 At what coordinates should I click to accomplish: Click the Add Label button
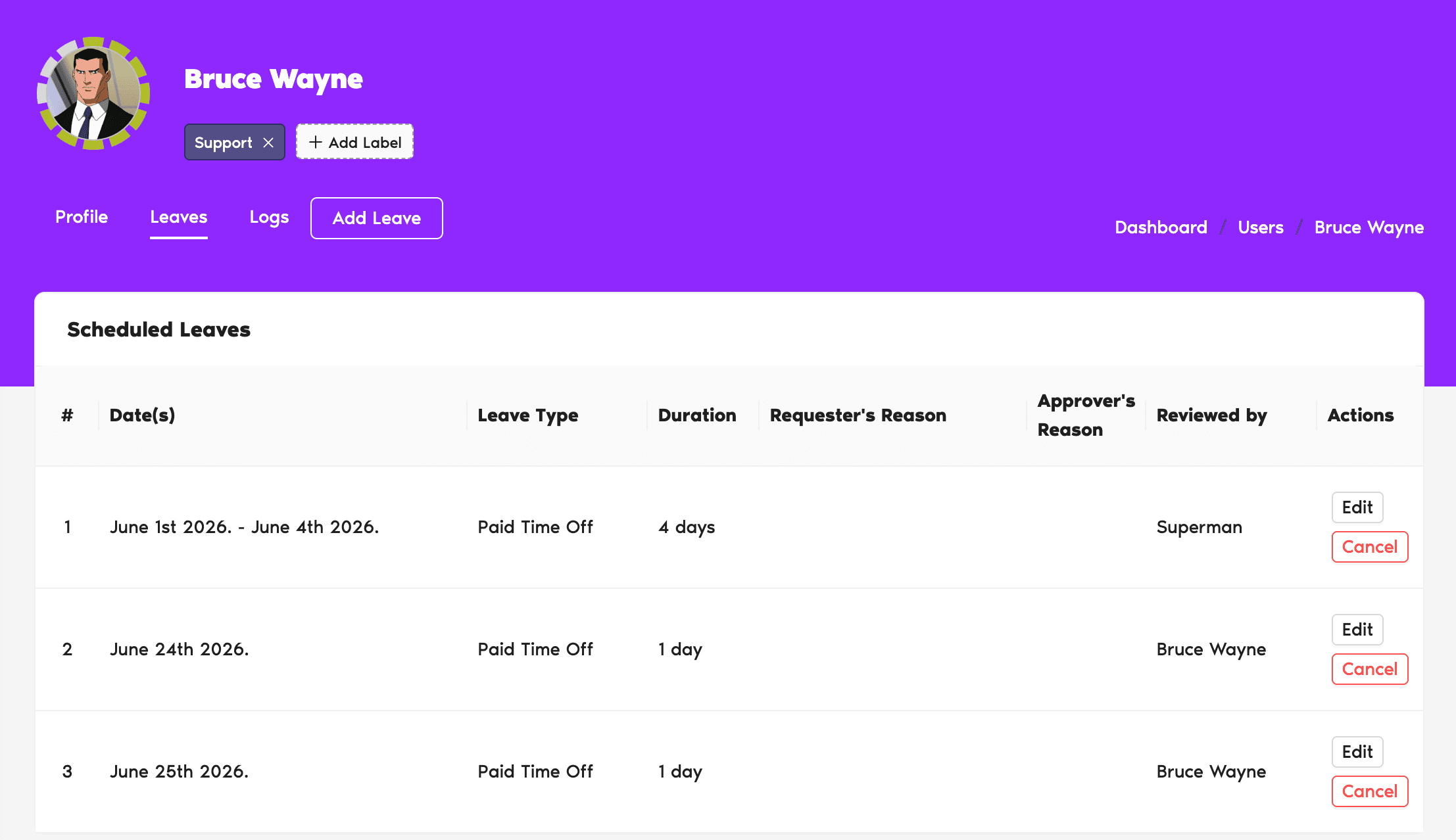[354, 142]
